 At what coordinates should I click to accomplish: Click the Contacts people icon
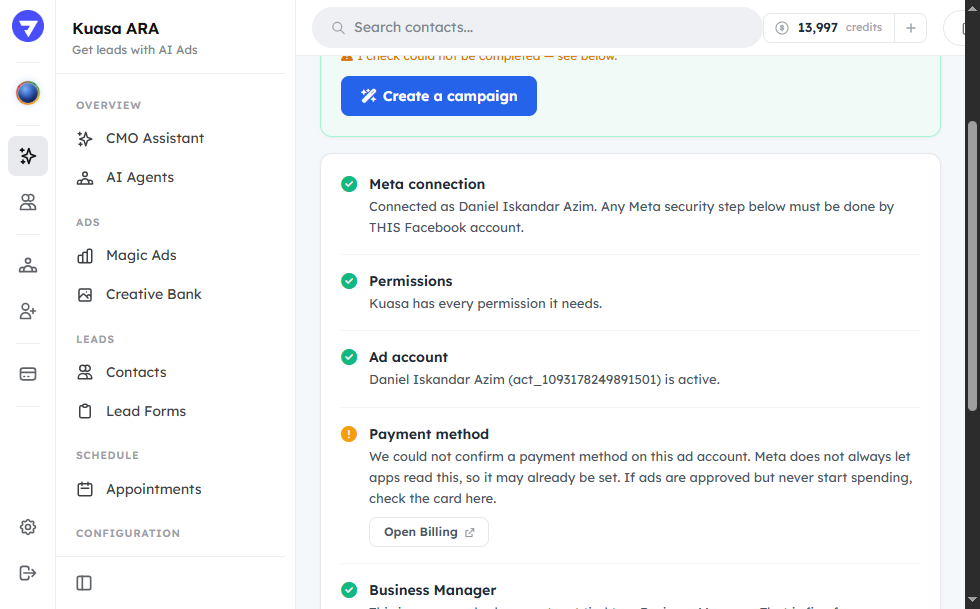(85, 372)
